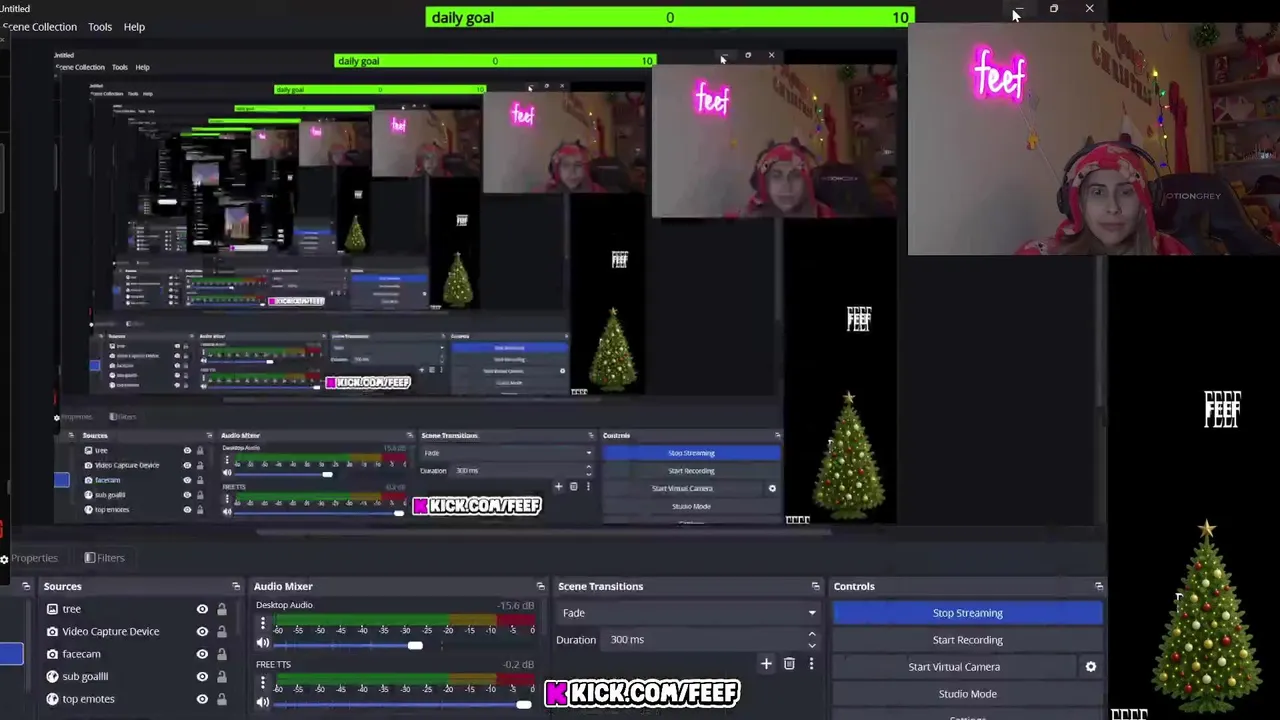Hide the top emotes source
Image resolution: width=1280 pixels, height=720 pixels.
click(x=202, y=699)
